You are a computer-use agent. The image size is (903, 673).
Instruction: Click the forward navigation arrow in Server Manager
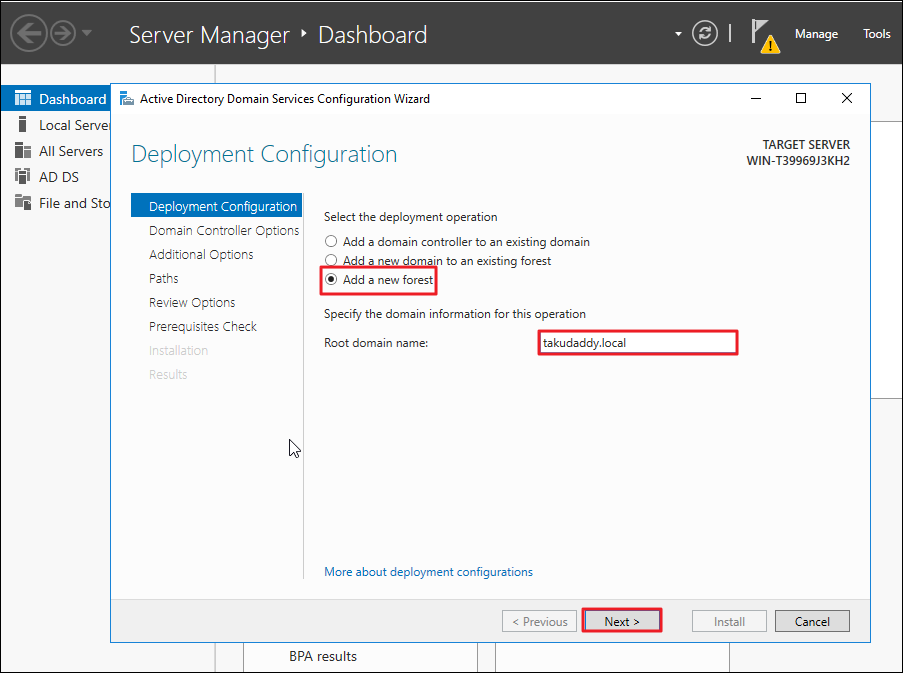pyautogui.click(x=63, y=33)
